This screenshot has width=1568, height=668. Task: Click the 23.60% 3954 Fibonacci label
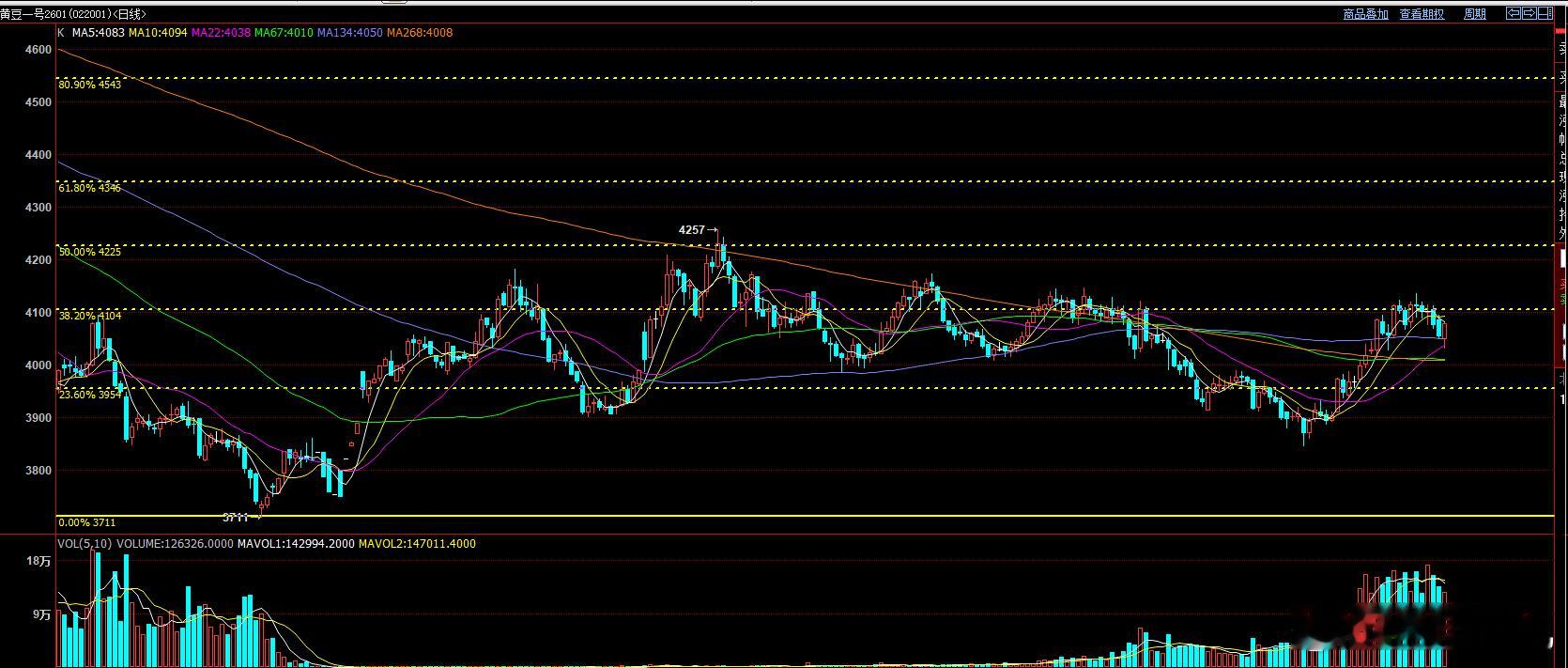[89, 395]
